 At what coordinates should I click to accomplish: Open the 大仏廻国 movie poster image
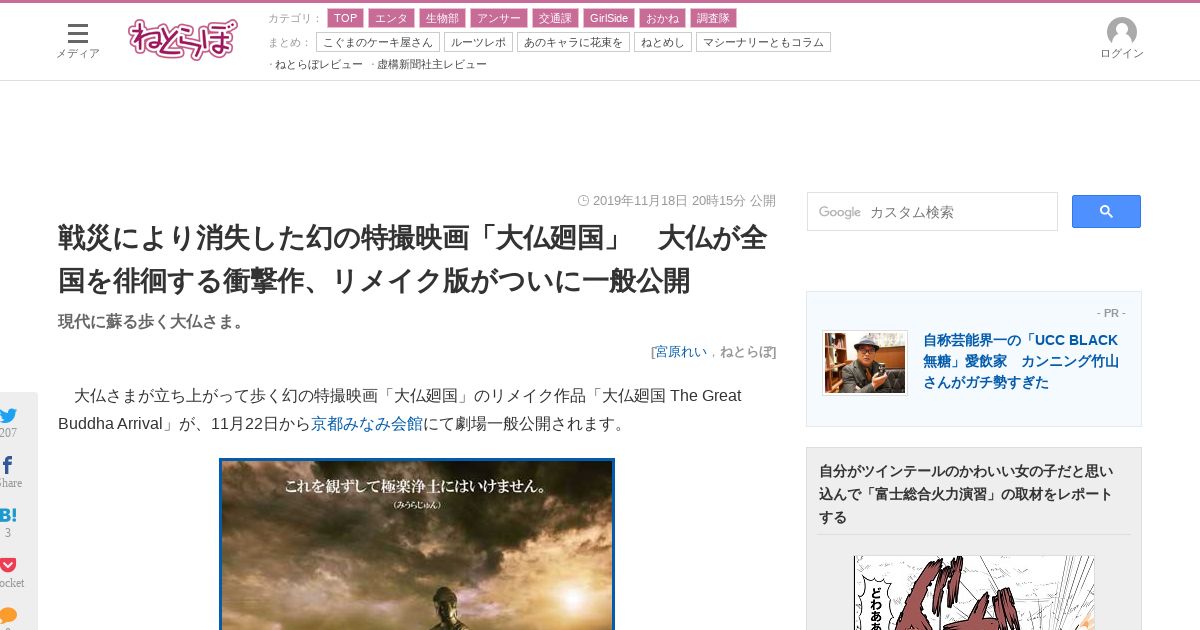417,545
